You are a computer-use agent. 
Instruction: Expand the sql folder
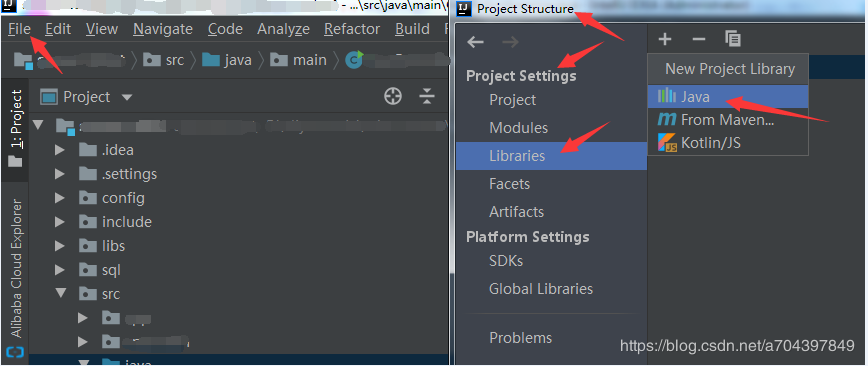(x=60, y=270)
